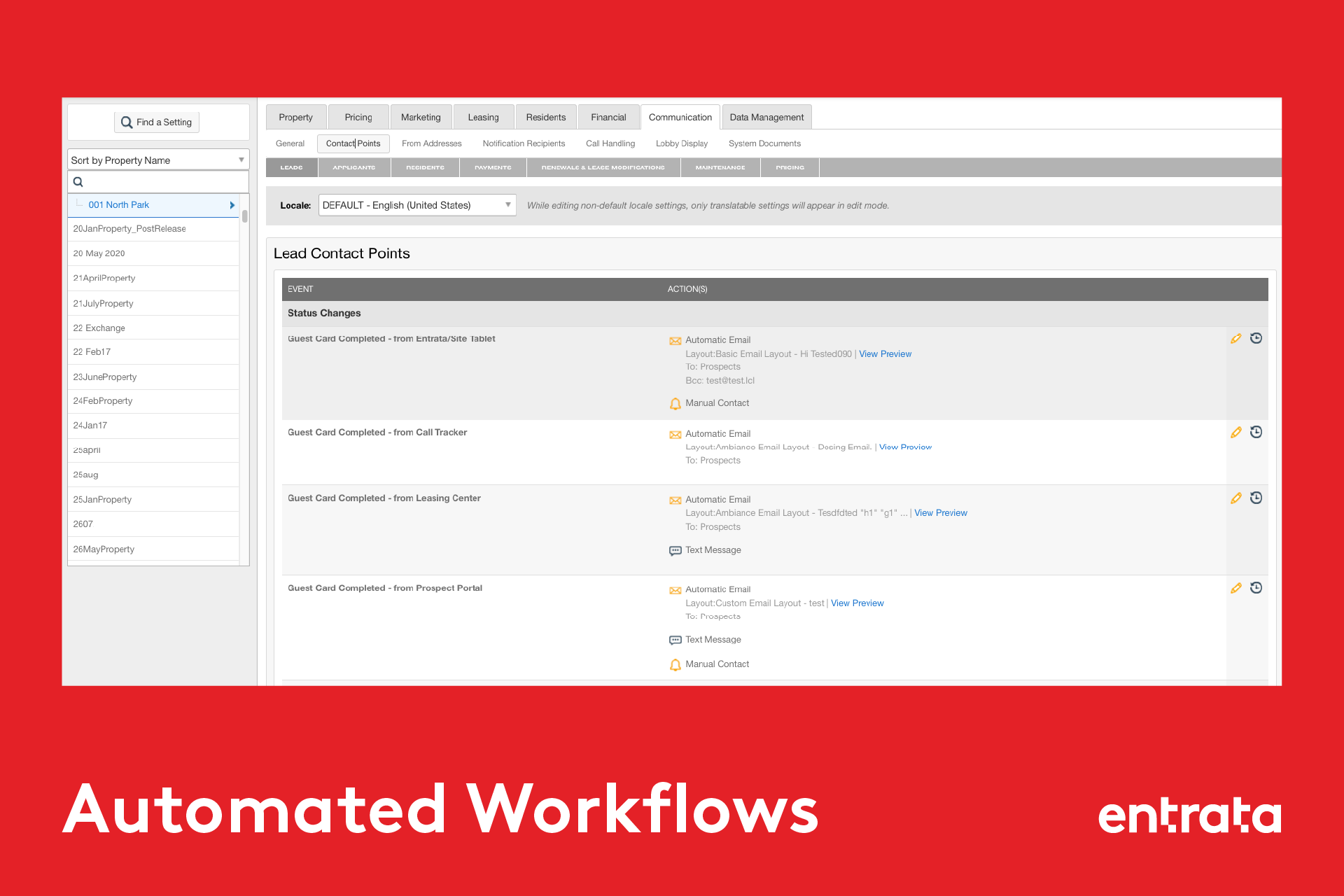Switch to the Marketing tab

[421, 118]
